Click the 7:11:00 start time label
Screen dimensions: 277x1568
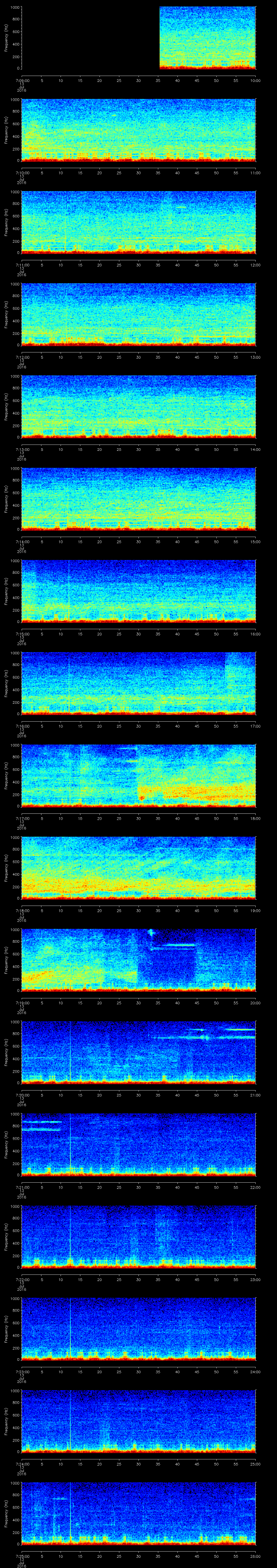tap(22, 265)
